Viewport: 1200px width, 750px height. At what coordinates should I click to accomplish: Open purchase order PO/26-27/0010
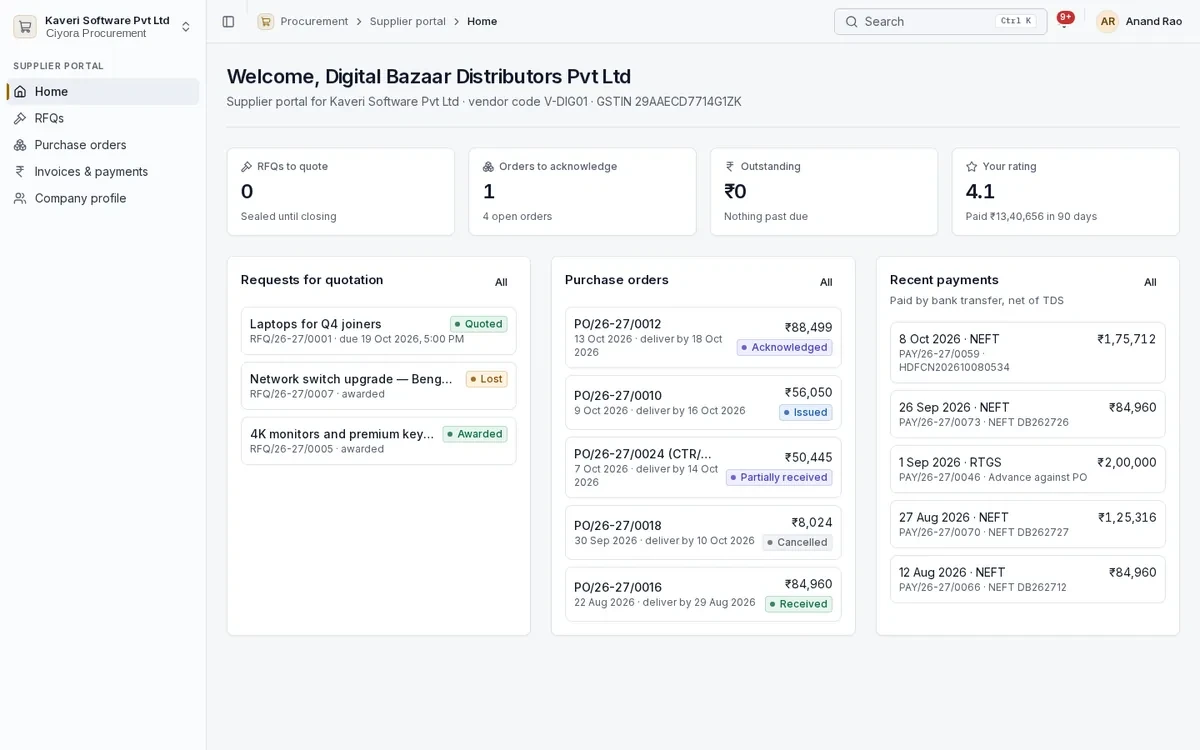pos(703,402)
